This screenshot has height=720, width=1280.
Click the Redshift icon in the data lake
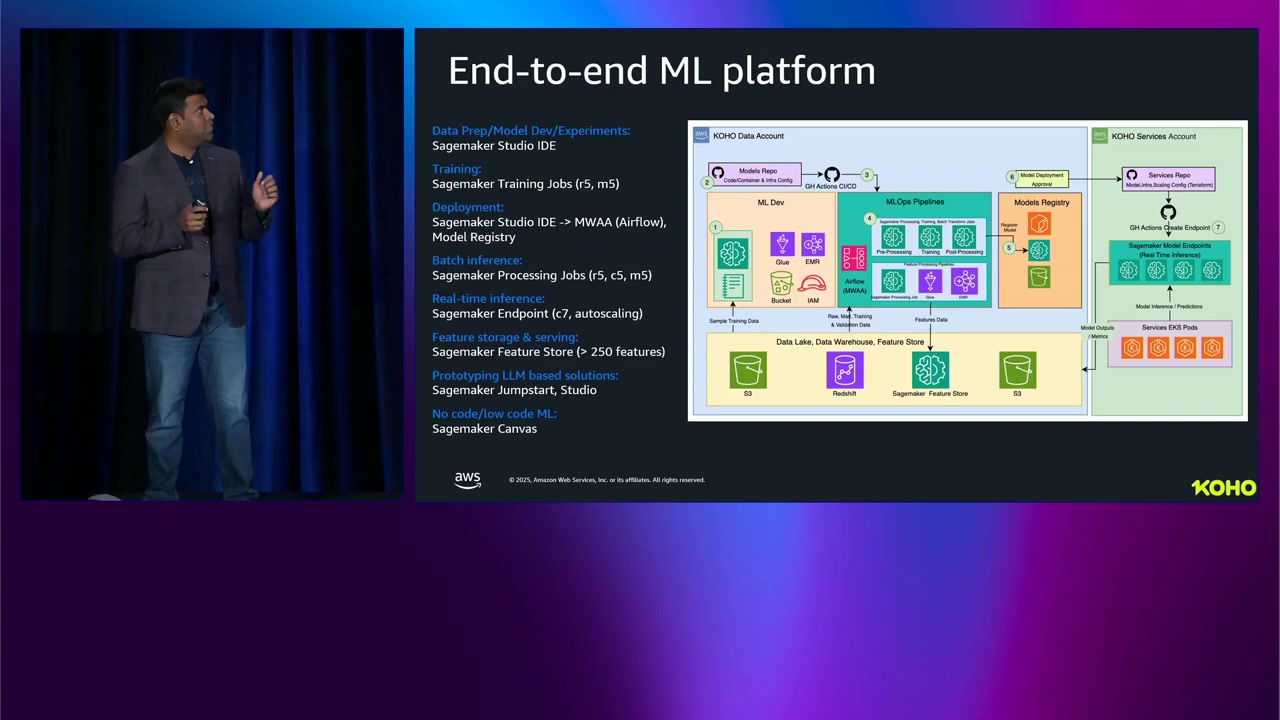(x=844, y=370)
